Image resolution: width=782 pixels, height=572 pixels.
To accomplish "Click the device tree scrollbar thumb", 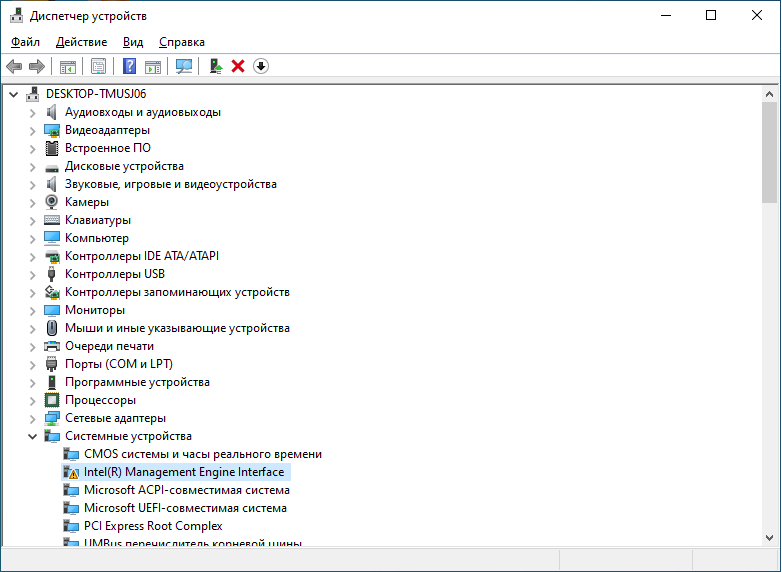I will click(x=769, y=152).
